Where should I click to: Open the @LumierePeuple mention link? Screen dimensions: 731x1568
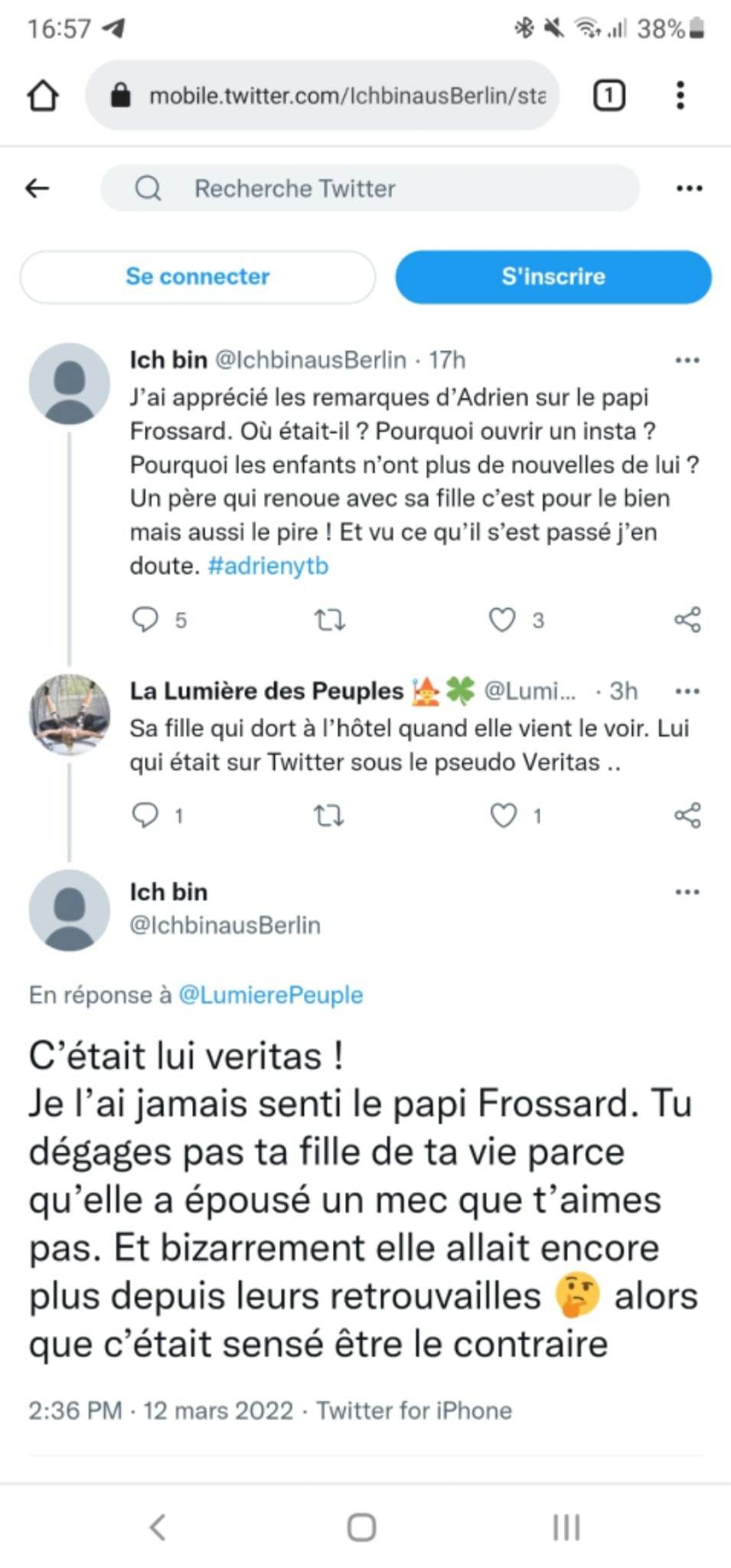(270, 995)
